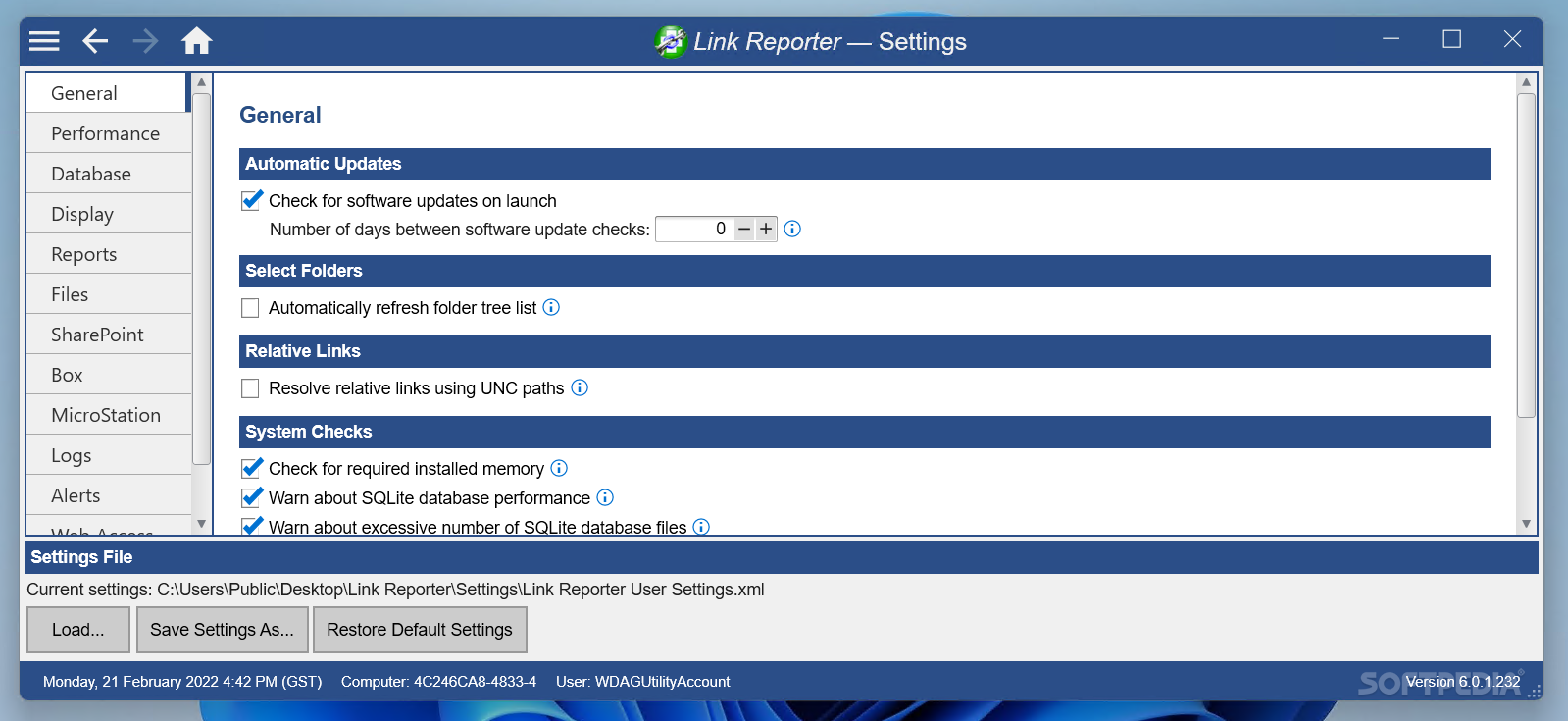Toggle Check for required installed memory

coord(251,468)
